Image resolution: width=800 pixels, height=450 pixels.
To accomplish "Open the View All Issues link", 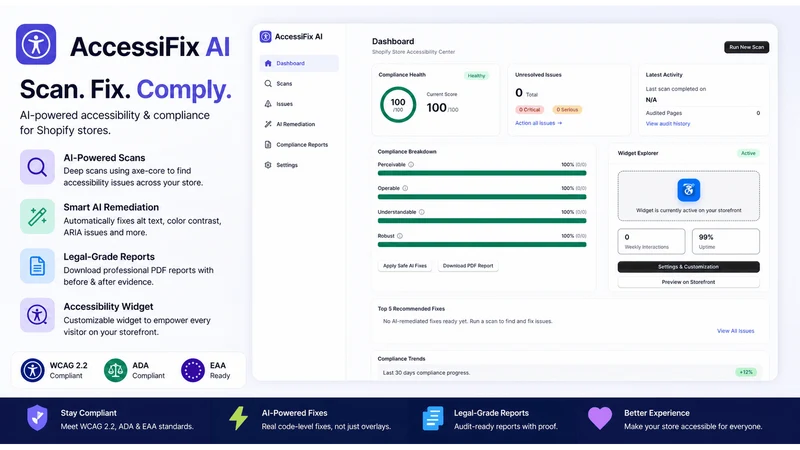I will [735, 331].
